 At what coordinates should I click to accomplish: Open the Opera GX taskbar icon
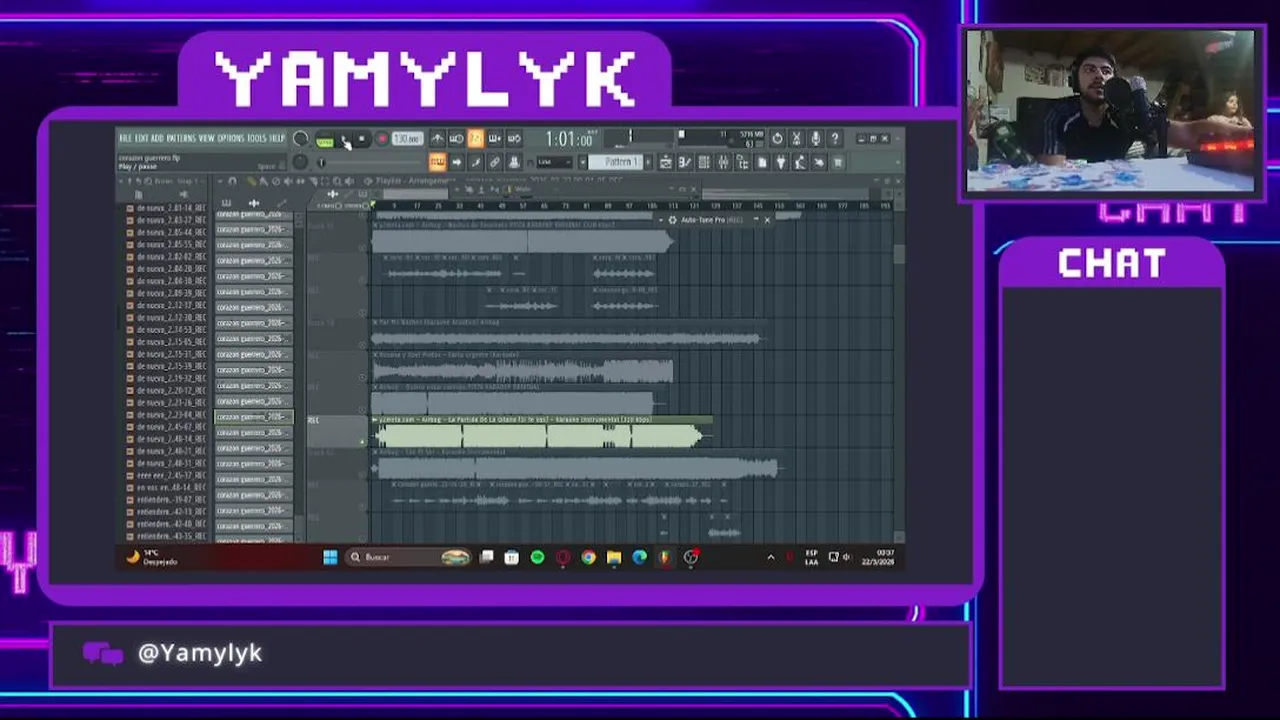[563, 557]
